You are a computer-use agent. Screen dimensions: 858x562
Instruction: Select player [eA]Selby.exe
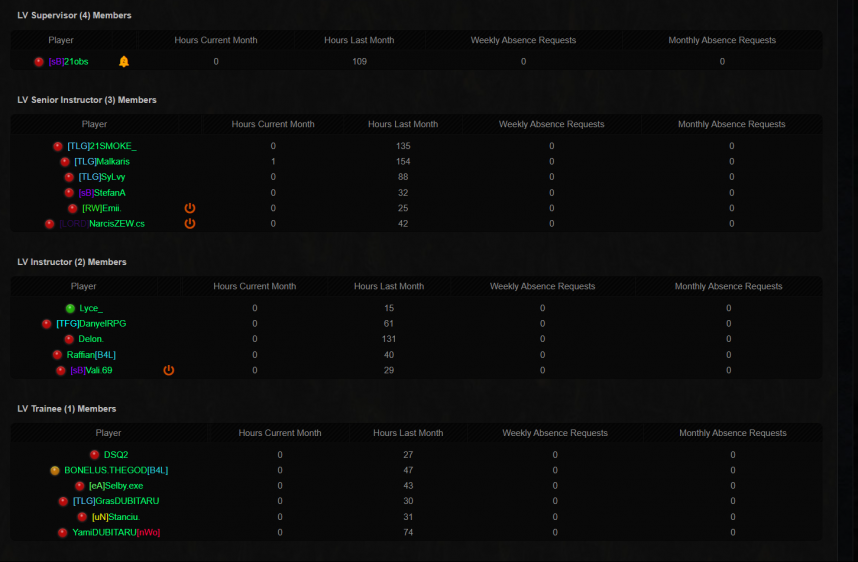[116, 486]
